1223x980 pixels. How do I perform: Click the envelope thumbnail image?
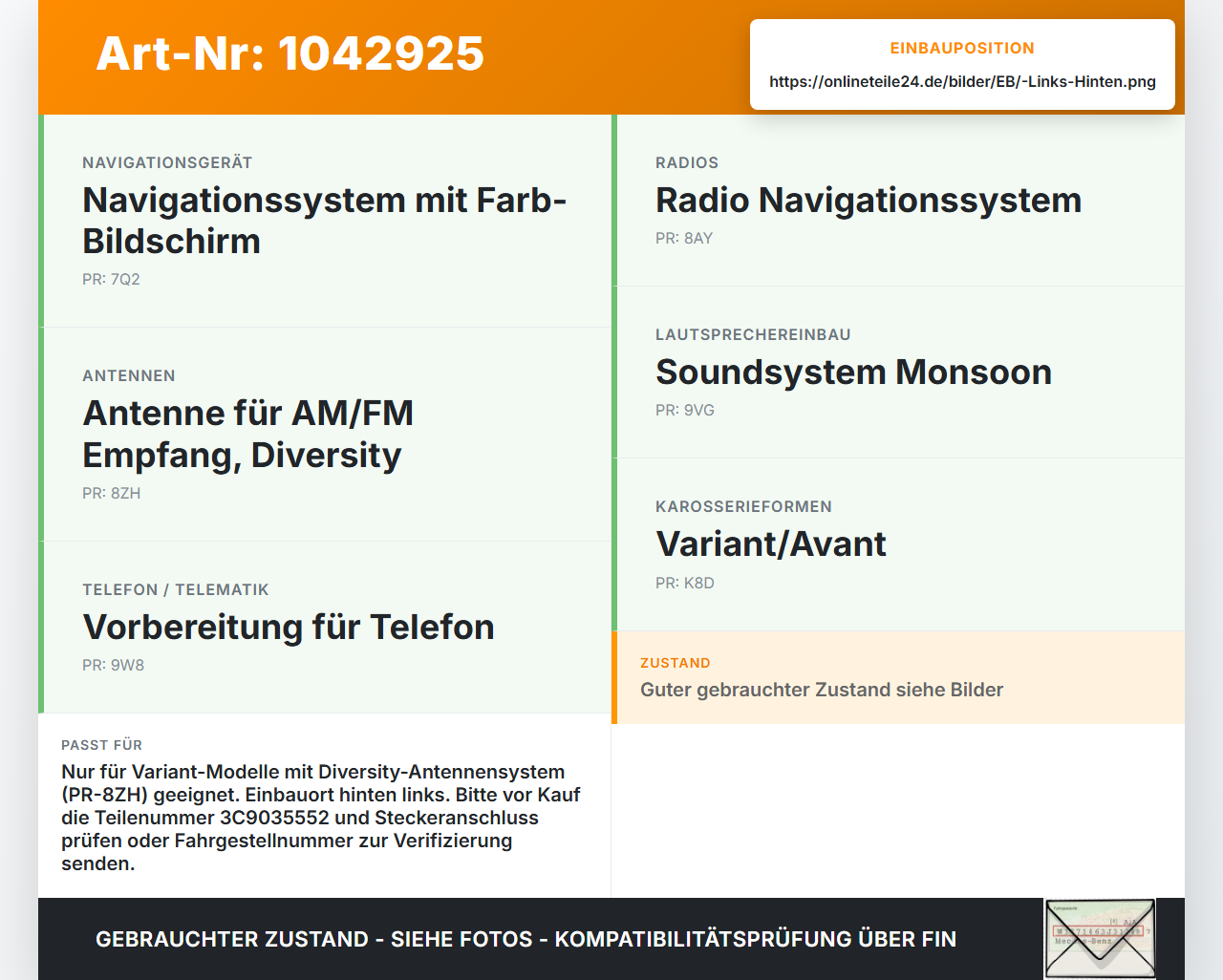[x=1100, y=939]
